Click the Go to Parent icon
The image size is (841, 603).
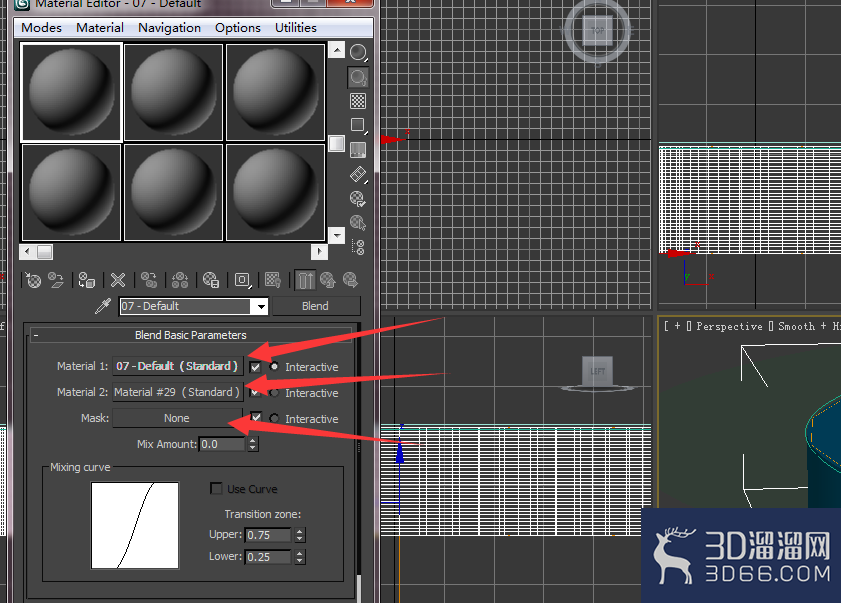tap(328, 280)
